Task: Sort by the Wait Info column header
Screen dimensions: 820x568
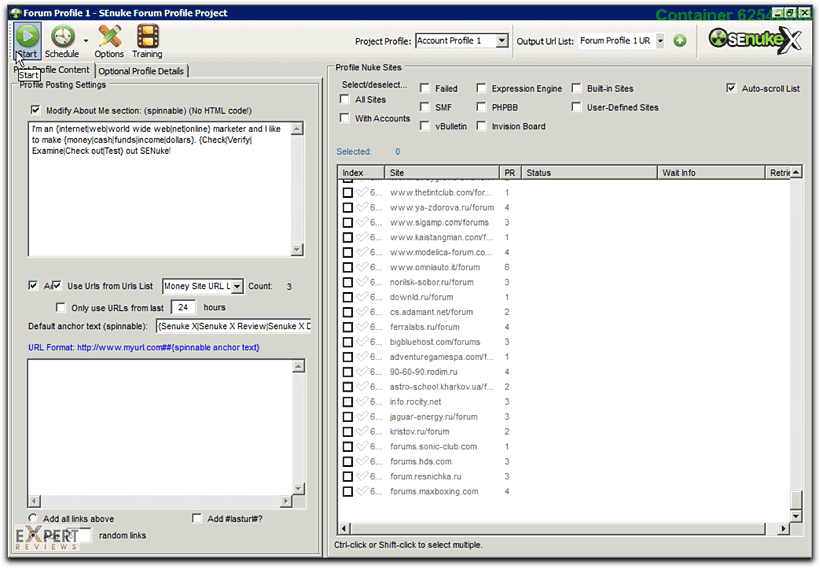Action: tap(711, 173)
